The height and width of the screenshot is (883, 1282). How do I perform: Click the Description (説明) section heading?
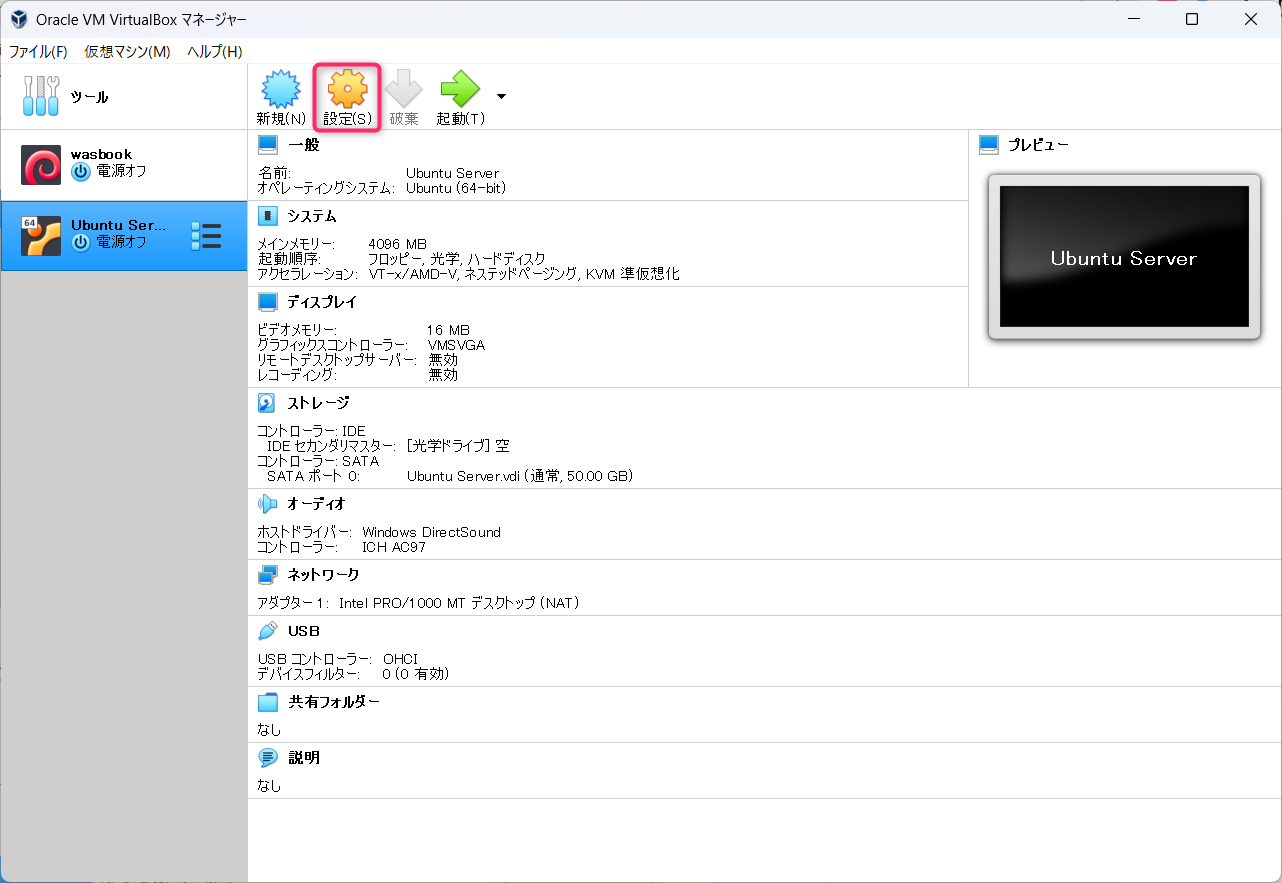[303, 758]
